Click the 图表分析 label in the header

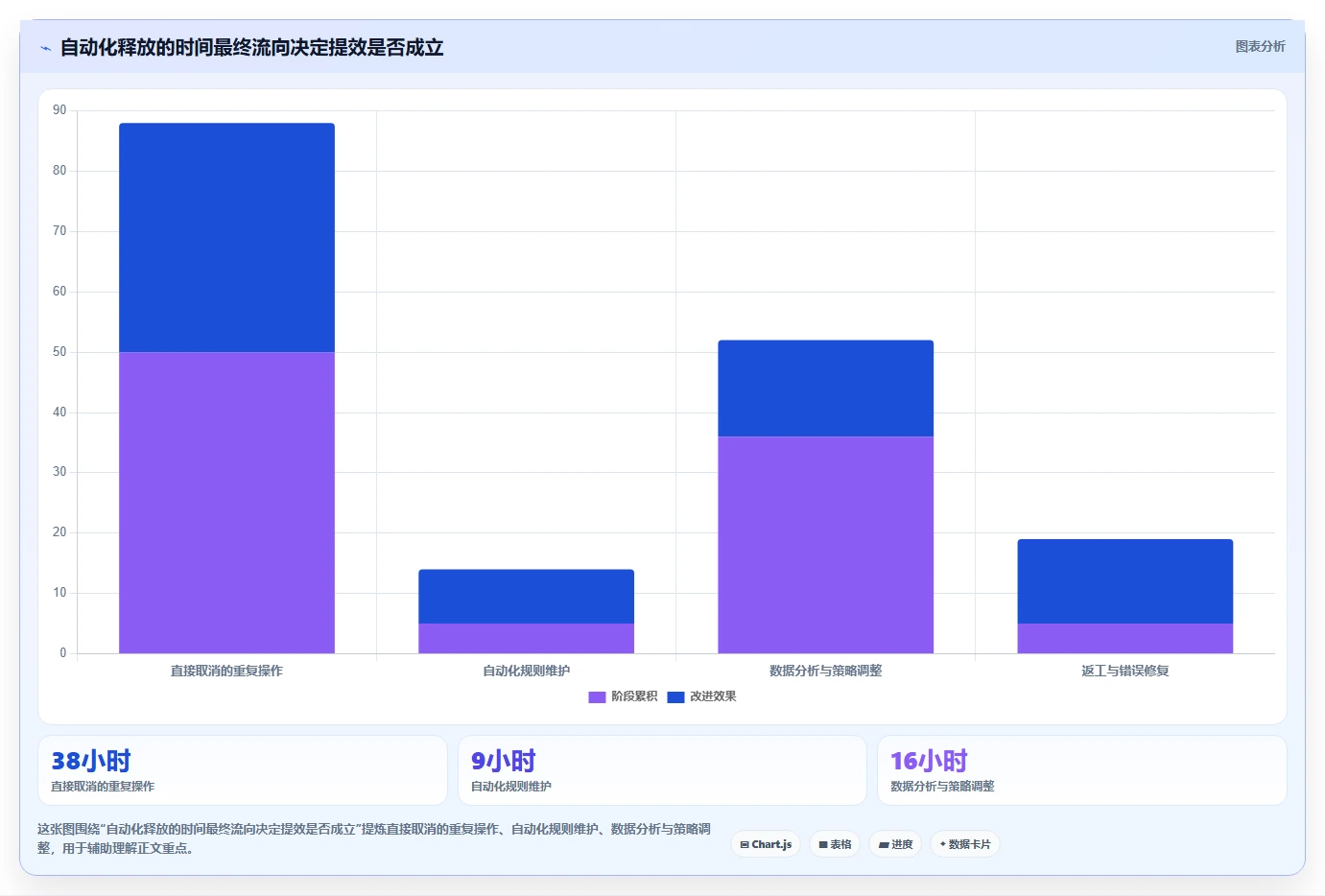(1260, 46)
